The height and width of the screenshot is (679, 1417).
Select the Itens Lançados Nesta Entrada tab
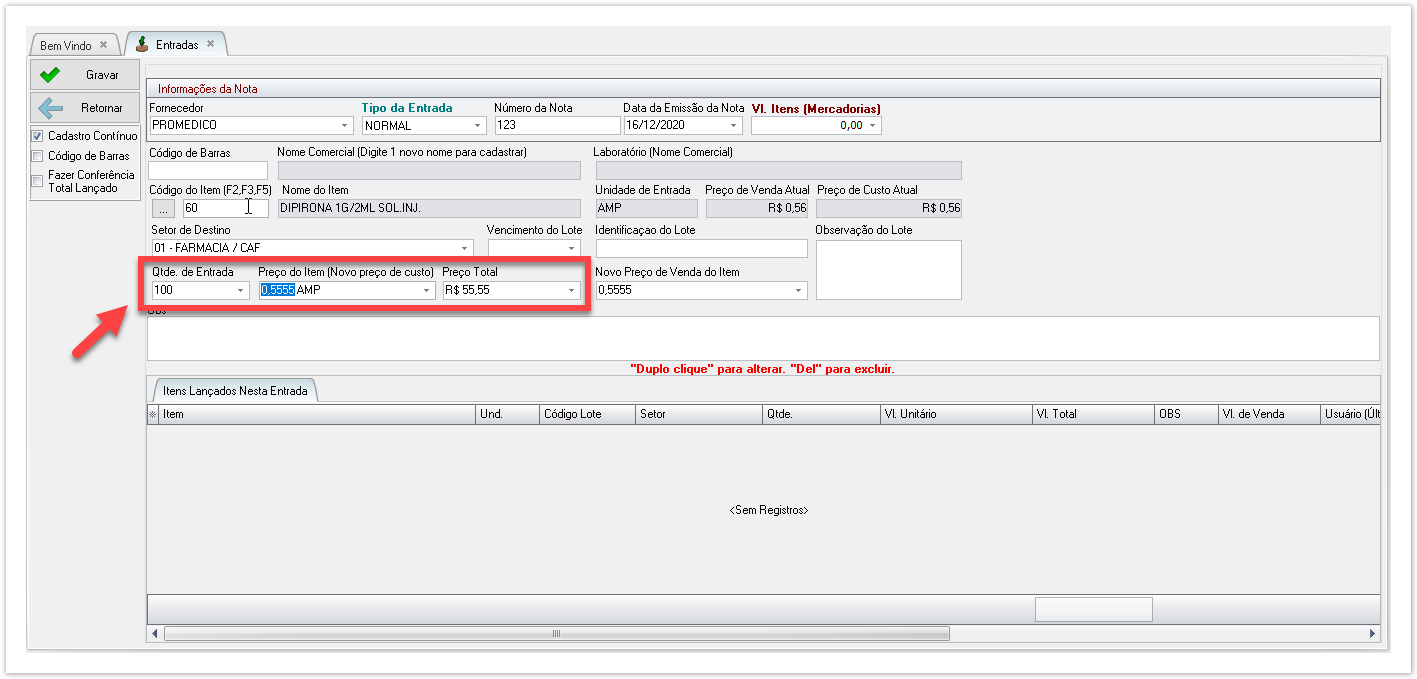(236, 391)
